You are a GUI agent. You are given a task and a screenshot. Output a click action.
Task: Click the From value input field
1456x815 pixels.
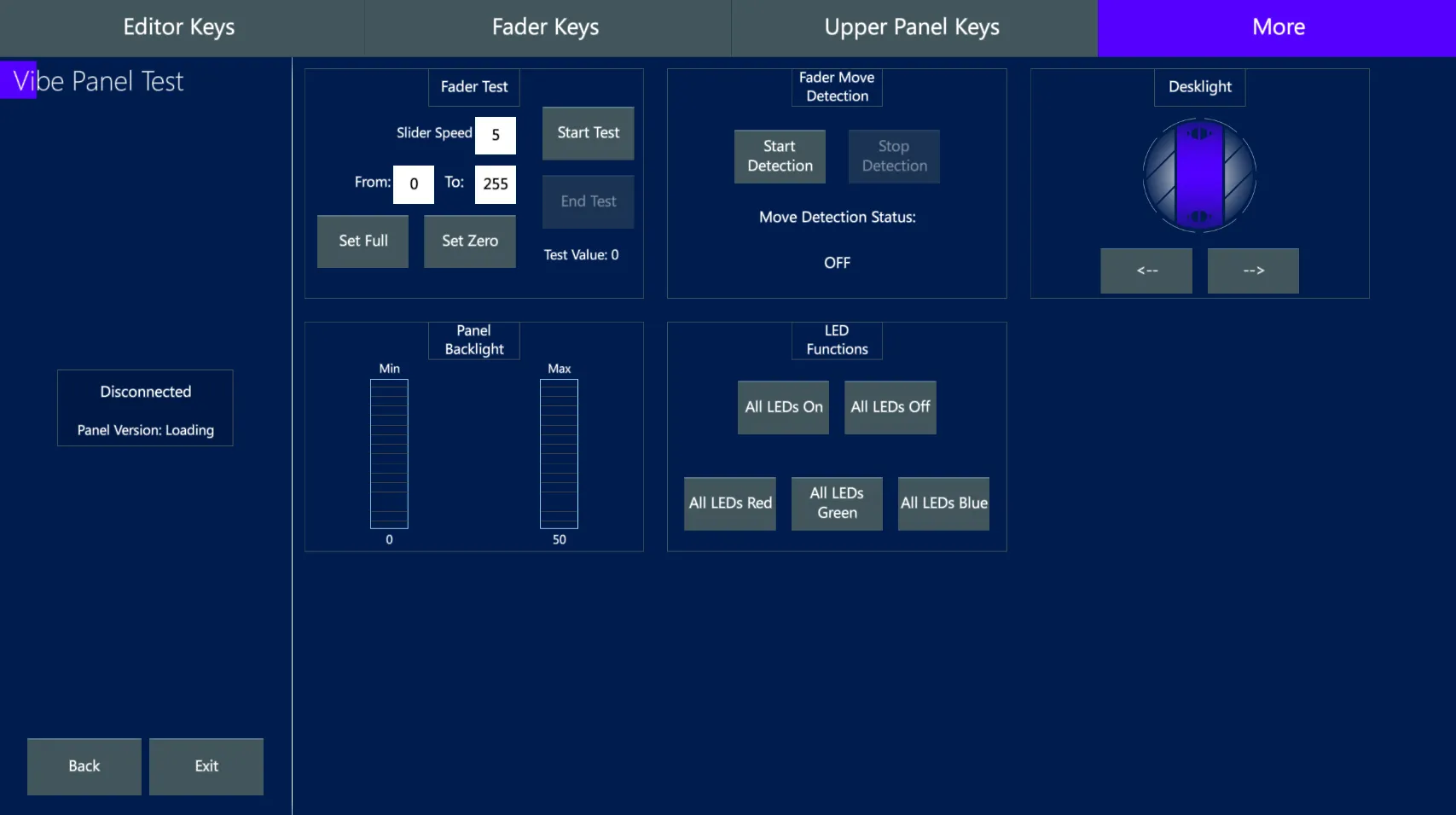pos(414,184)
